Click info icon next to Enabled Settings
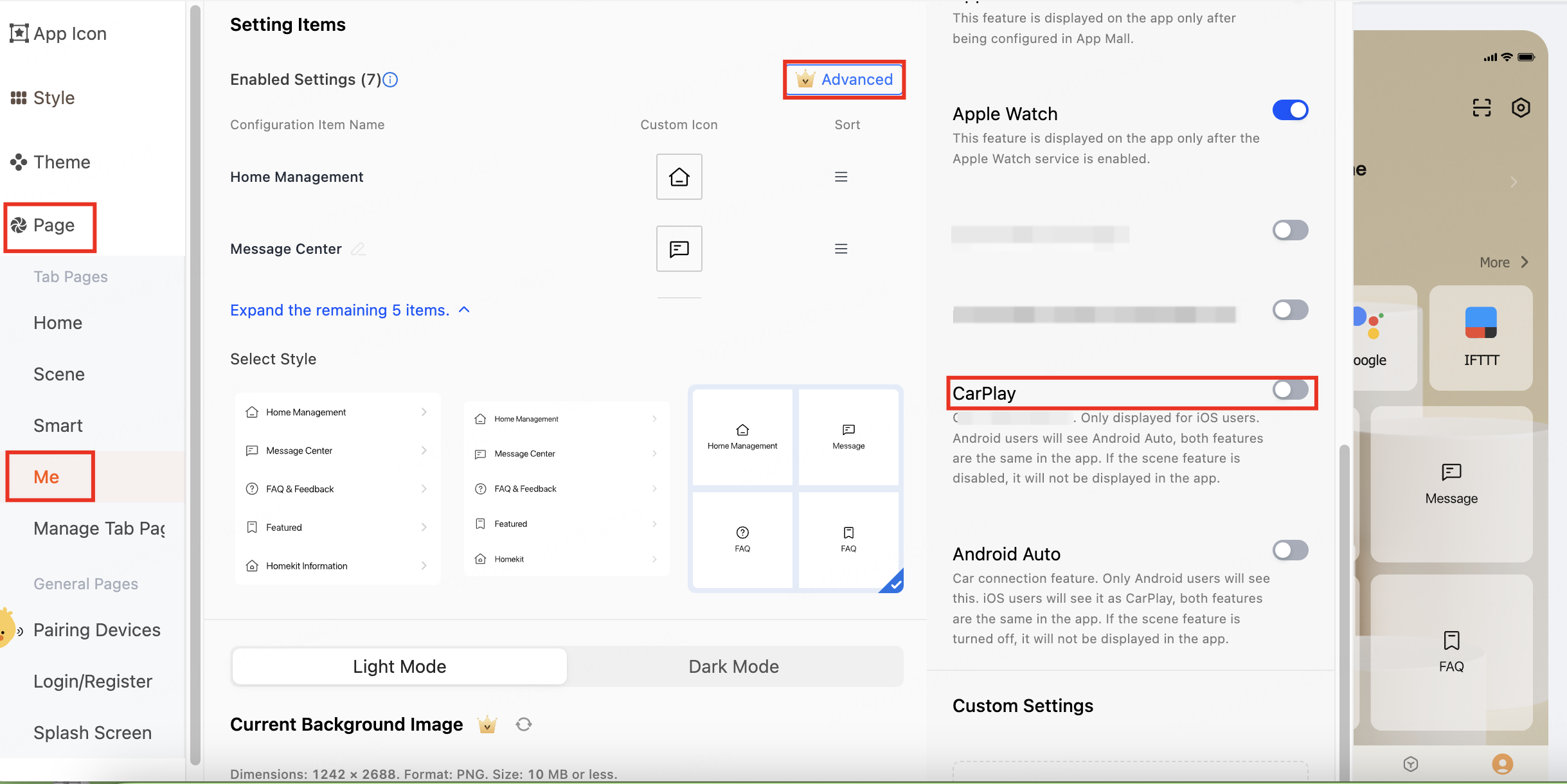Viewport: 1567px width, 784px height. coord(390,80)
